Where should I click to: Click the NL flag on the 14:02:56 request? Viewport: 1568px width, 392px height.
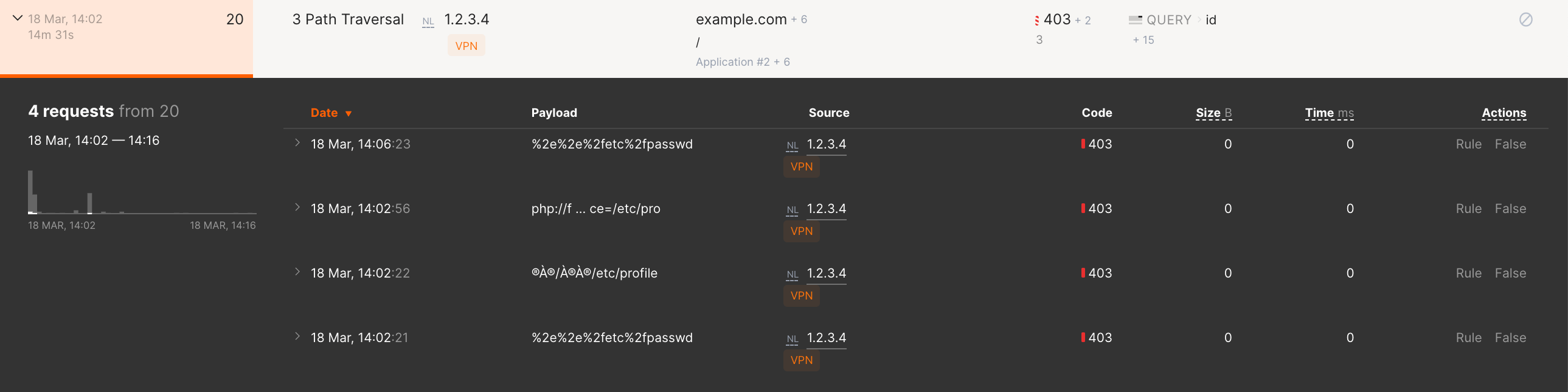792,210
